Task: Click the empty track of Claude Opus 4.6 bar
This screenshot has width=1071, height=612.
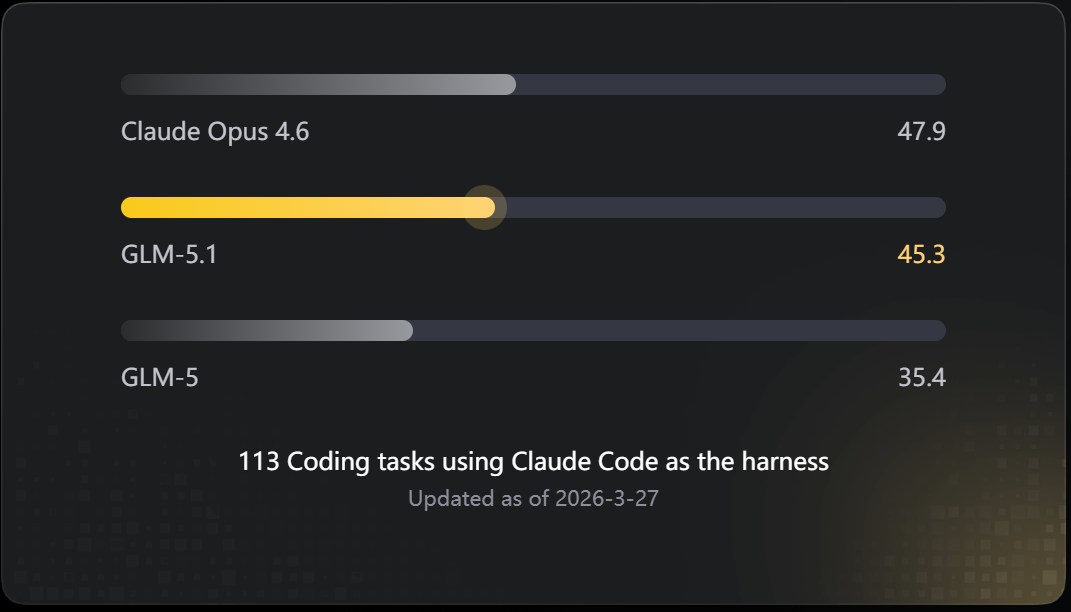Action: [x=731, y=85]
